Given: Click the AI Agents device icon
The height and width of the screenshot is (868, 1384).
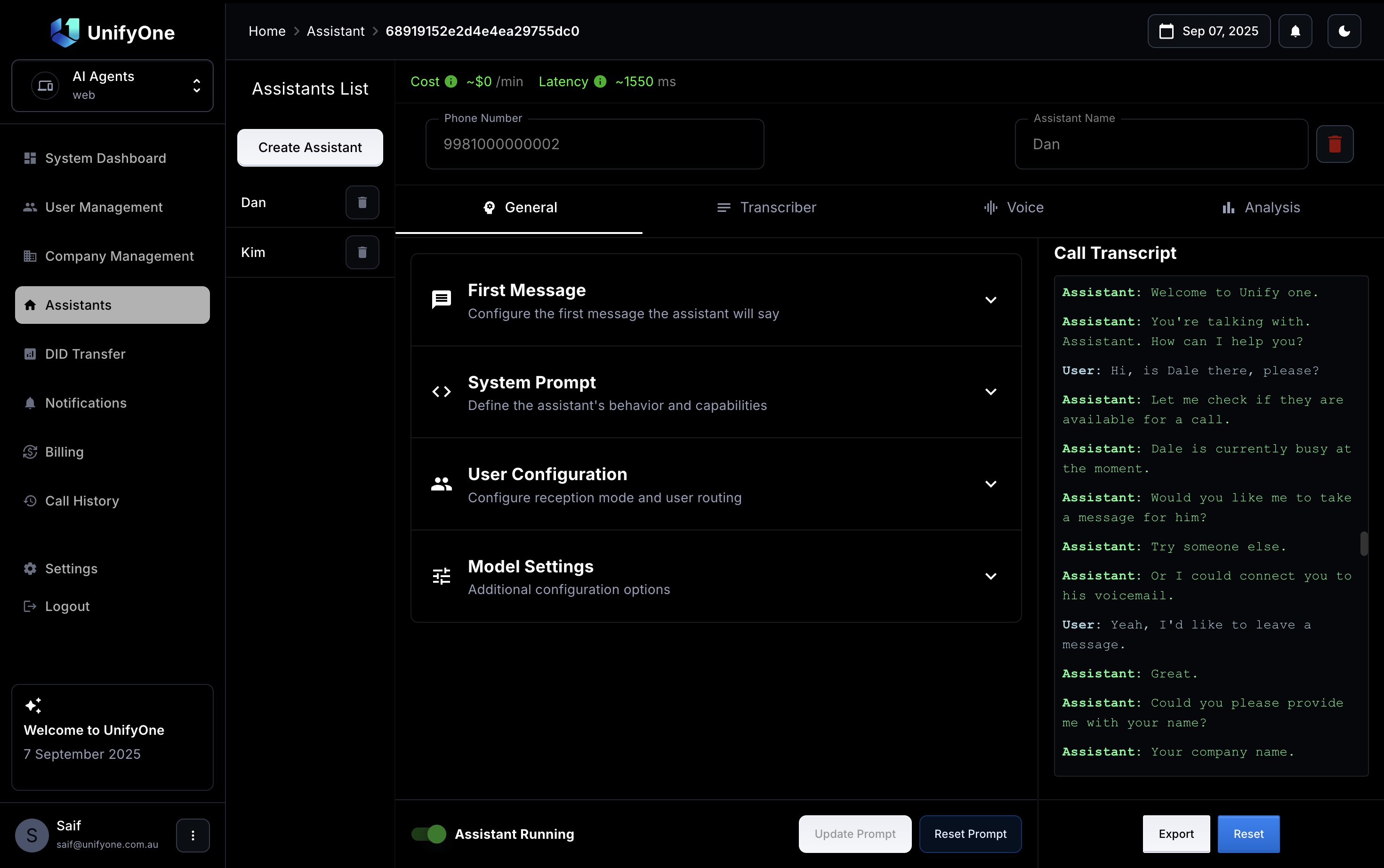Looking at the screenshot, I should coord(45,86).
